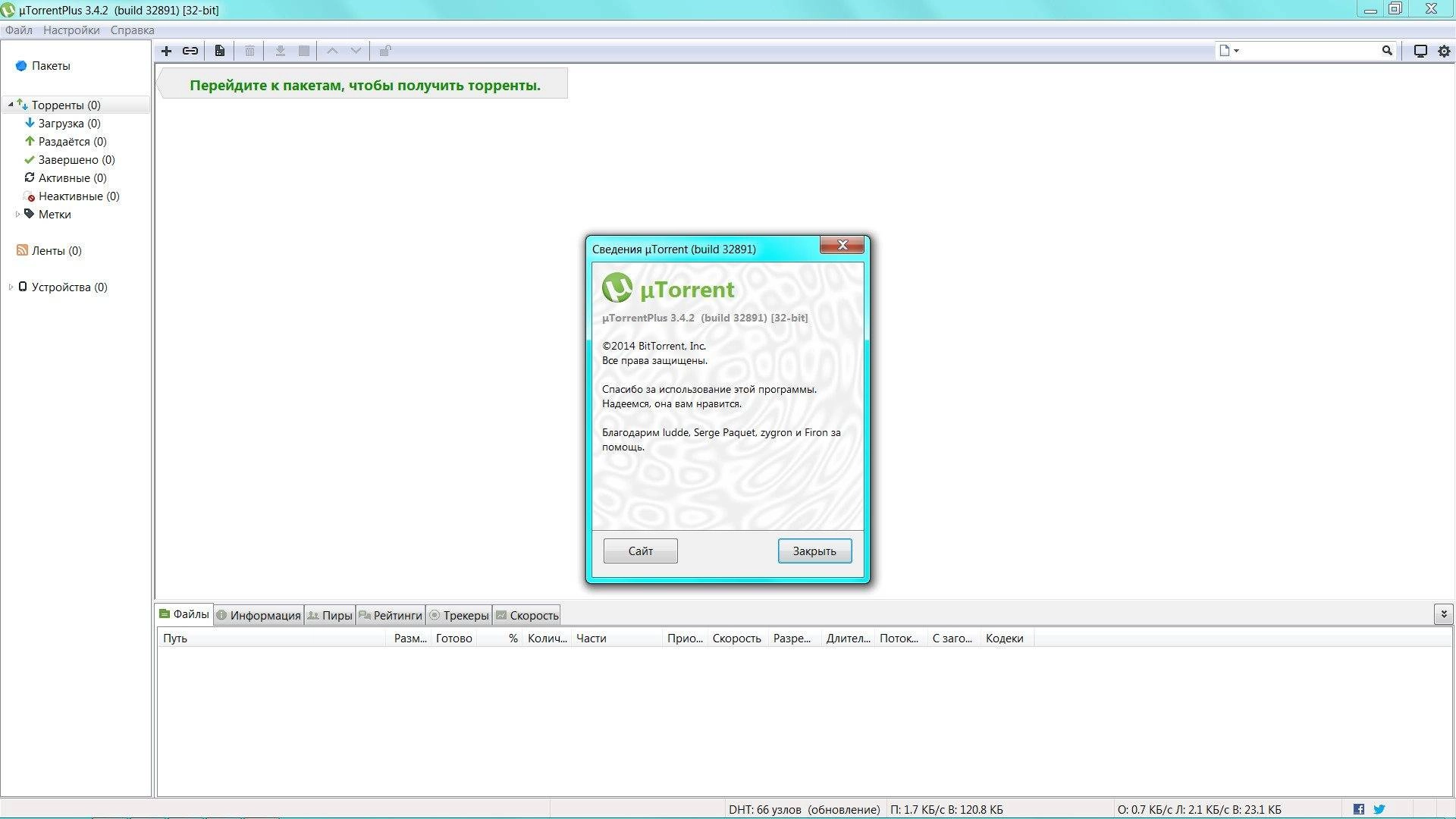Start the selected torrent
The height and width of the screenshot is (819, 1456).
[x=280, y=50]
